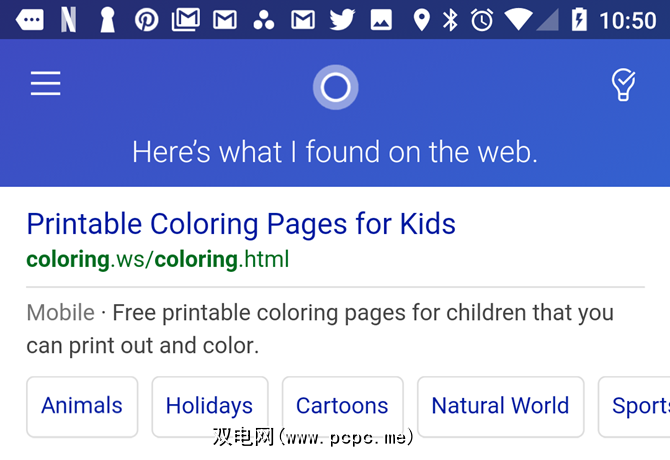Image resolution: width=670 pixels, height=460 pixels.
Task: Select the Holidays category chip
Action: pos(209,406)
